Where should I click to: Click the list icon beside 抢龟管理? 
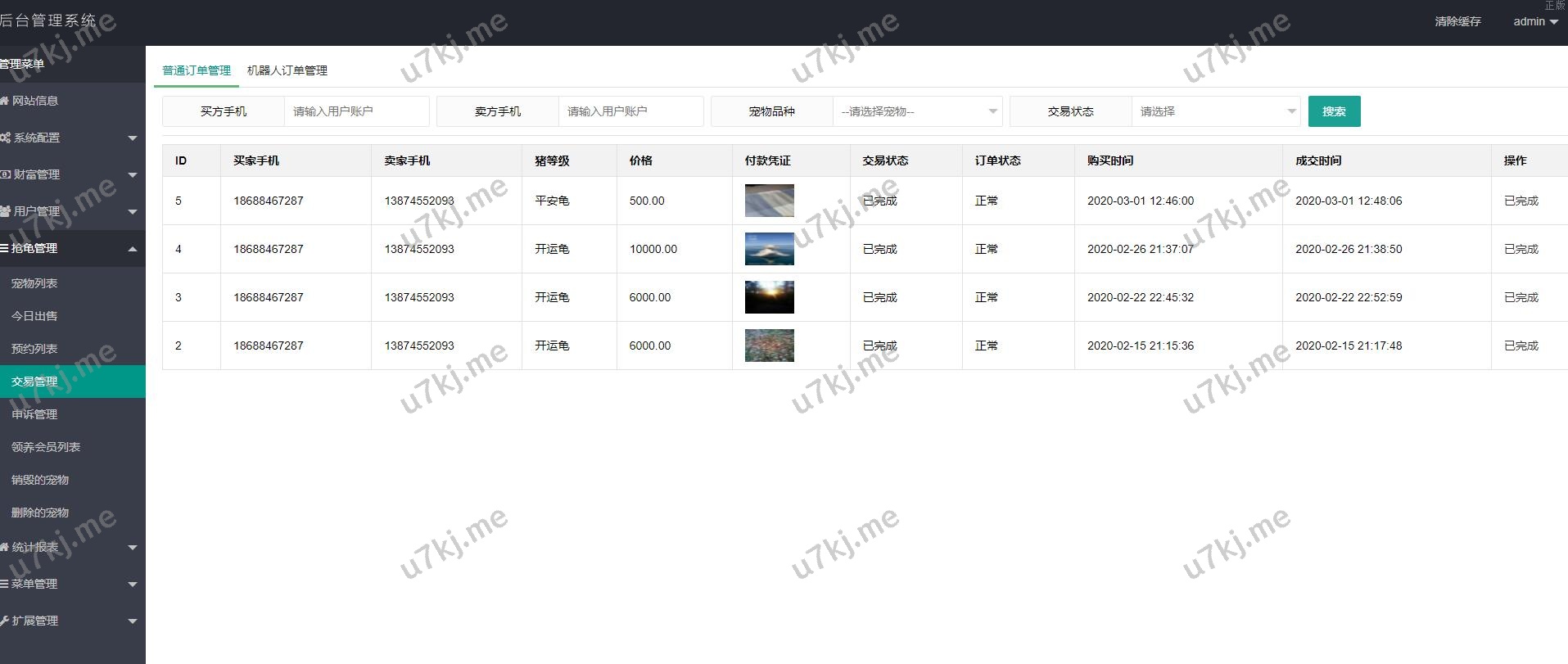tap(4, 248)
